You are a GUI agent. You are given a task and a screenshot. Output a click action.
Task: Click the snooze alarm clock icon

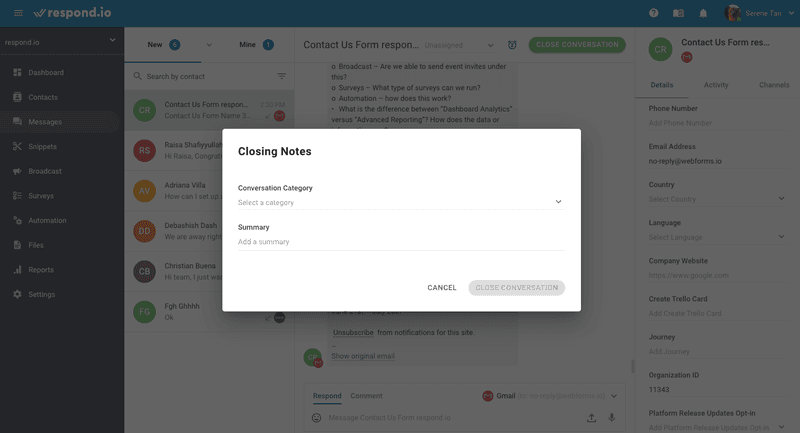pos(512,45)
